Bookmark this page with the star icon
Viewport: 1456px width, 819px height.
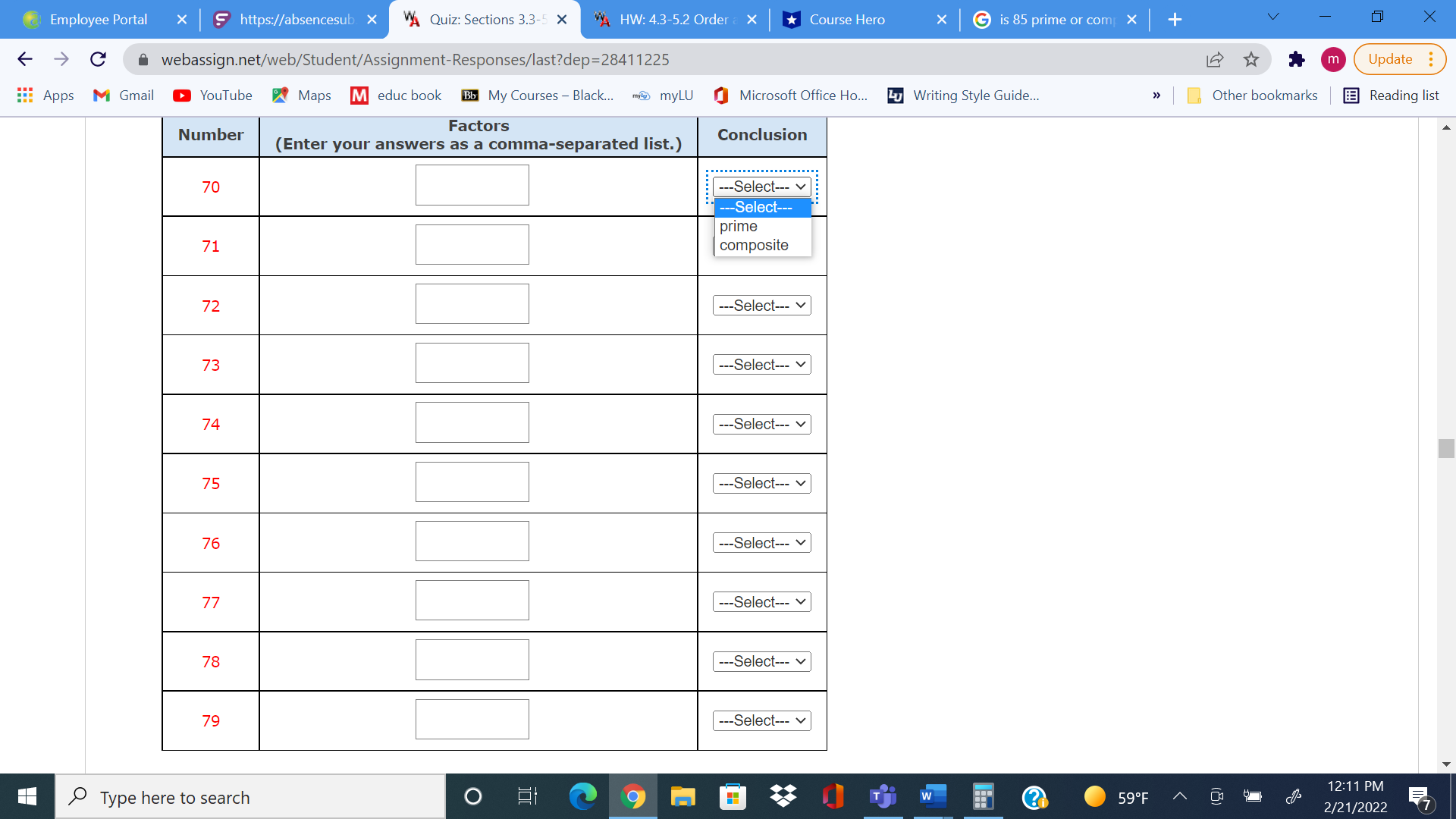[x=1251, y=59]
